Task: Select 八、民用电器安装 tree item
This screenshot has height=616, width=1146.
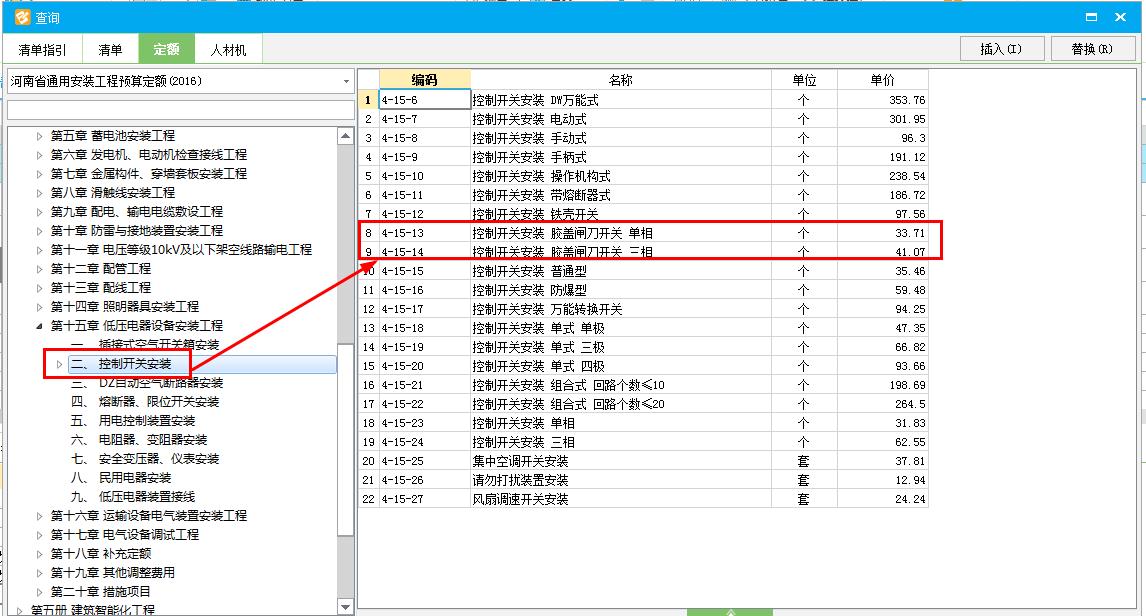Action: (x=121, y=478)
